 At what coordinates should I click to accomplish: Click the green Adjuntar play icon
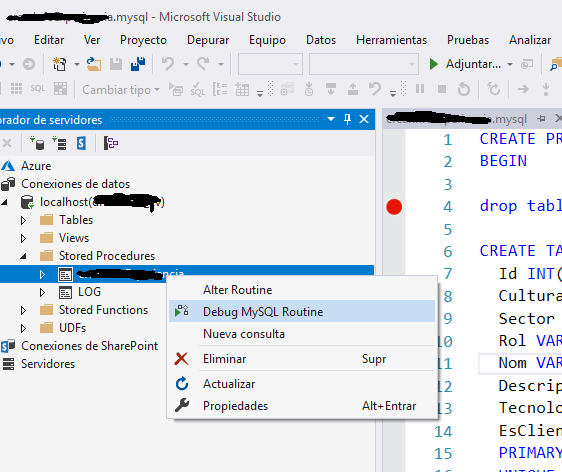(434, 64)
